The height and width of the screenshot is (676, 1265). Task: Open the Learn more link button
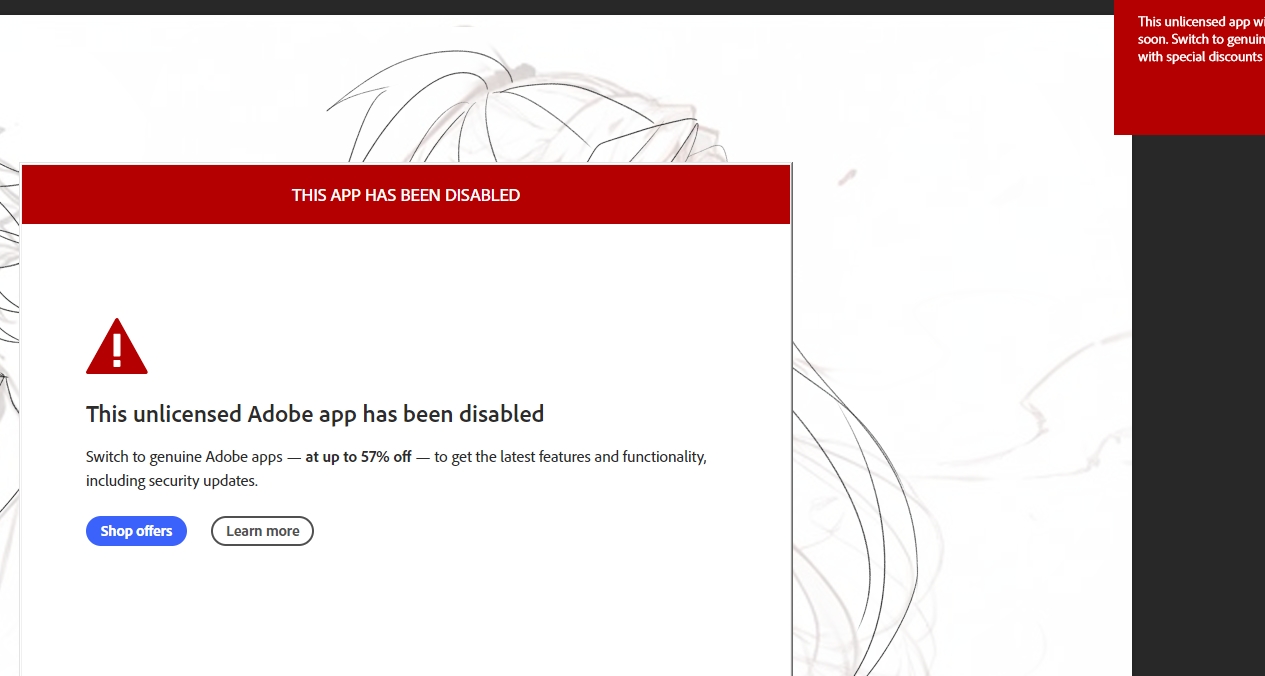(262, 531)
